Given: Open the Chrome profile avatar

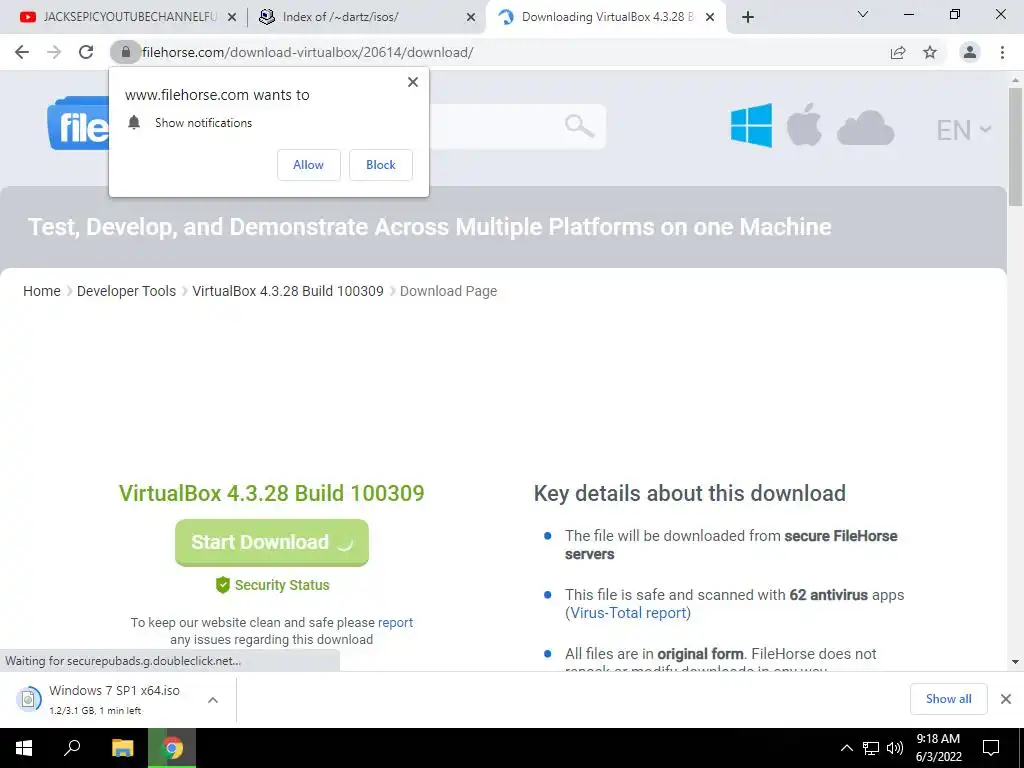Looking at the screenshot, I should (970, 52).
